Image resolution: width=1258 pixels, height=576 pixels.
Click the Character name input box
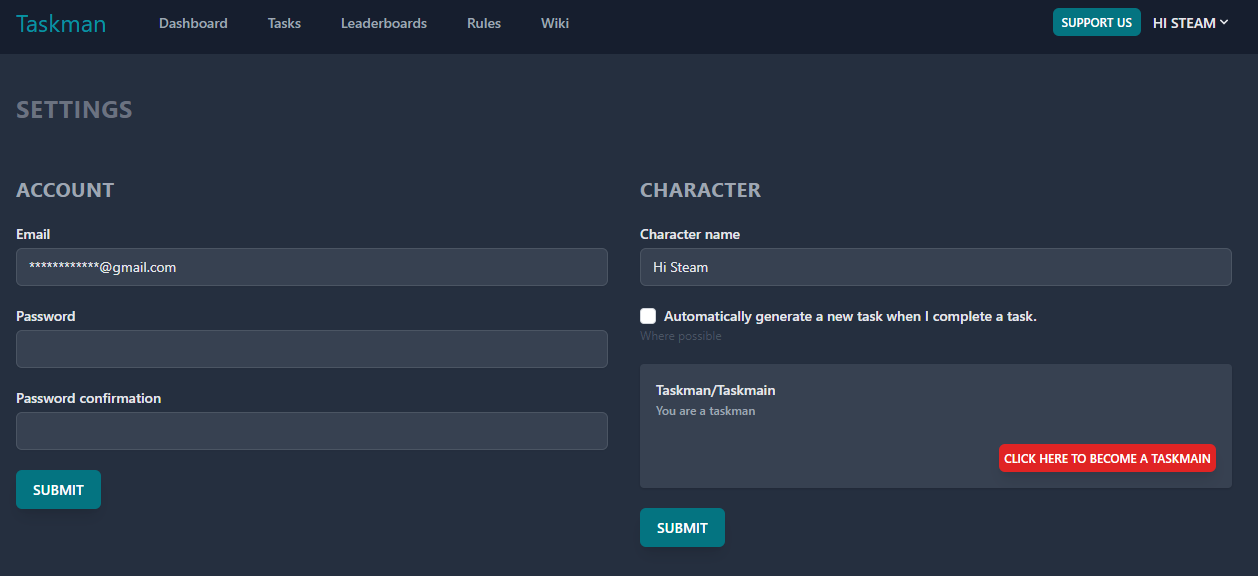(935, 267)
